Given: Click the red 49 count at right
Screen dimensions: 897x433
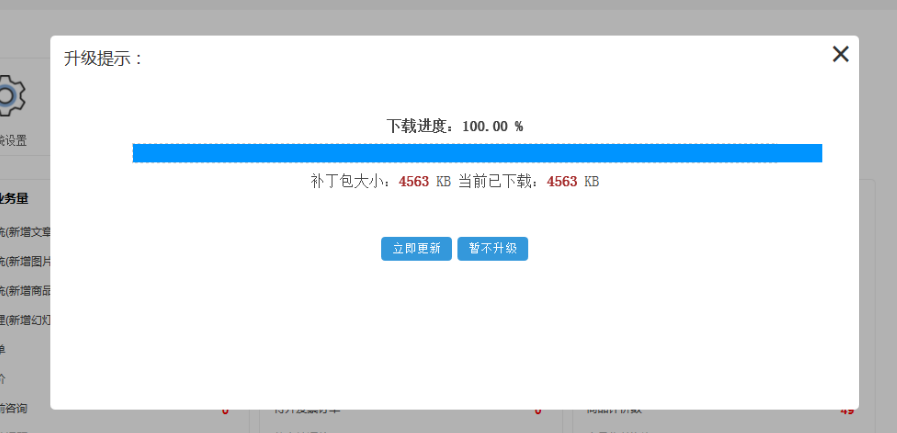Looking at the screenshot, I should (x=847, y=410).
